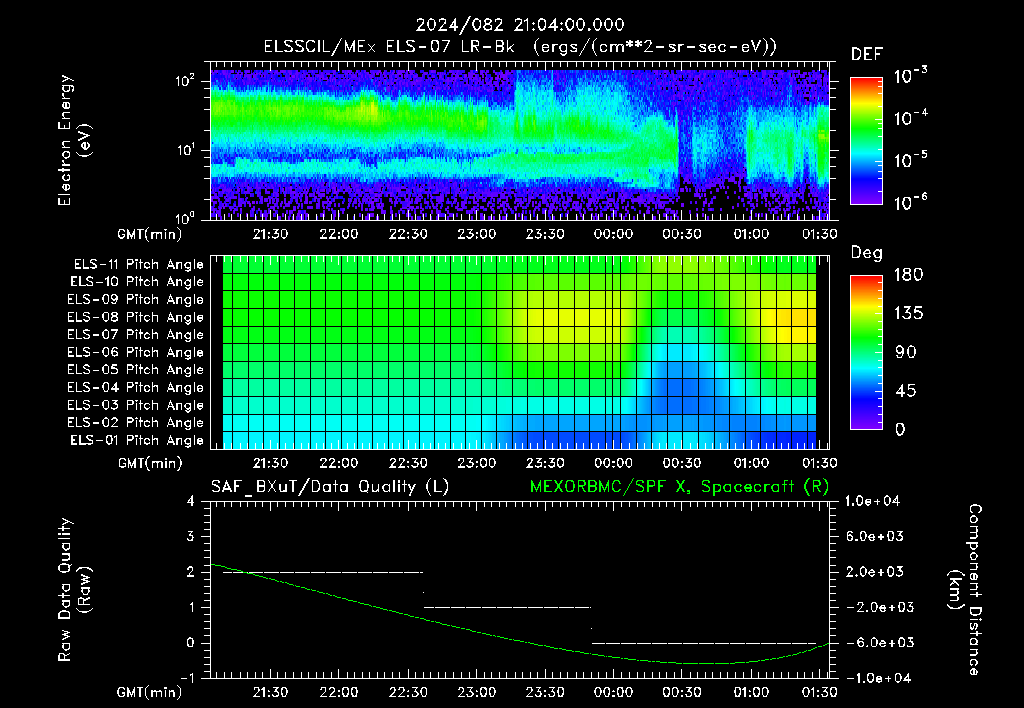Click the DEF color scale bar
The image size is (1024, 708).
(x=866, y=140)
